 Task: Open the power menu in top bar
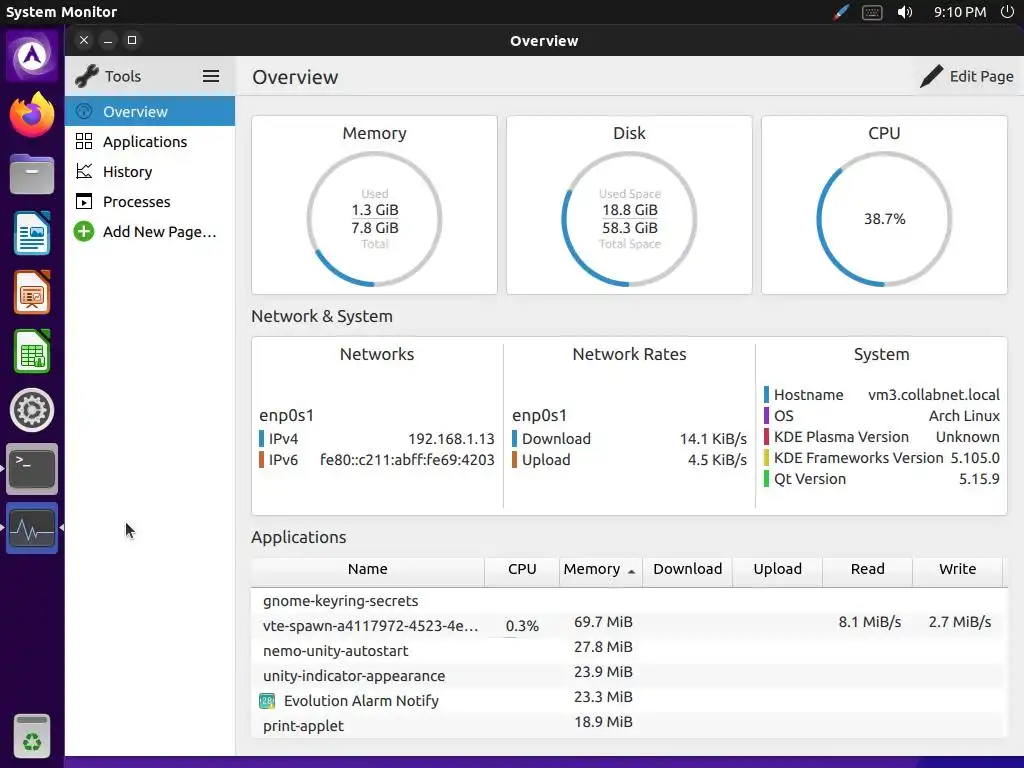pyautogui.click(x=1007, y=12)
